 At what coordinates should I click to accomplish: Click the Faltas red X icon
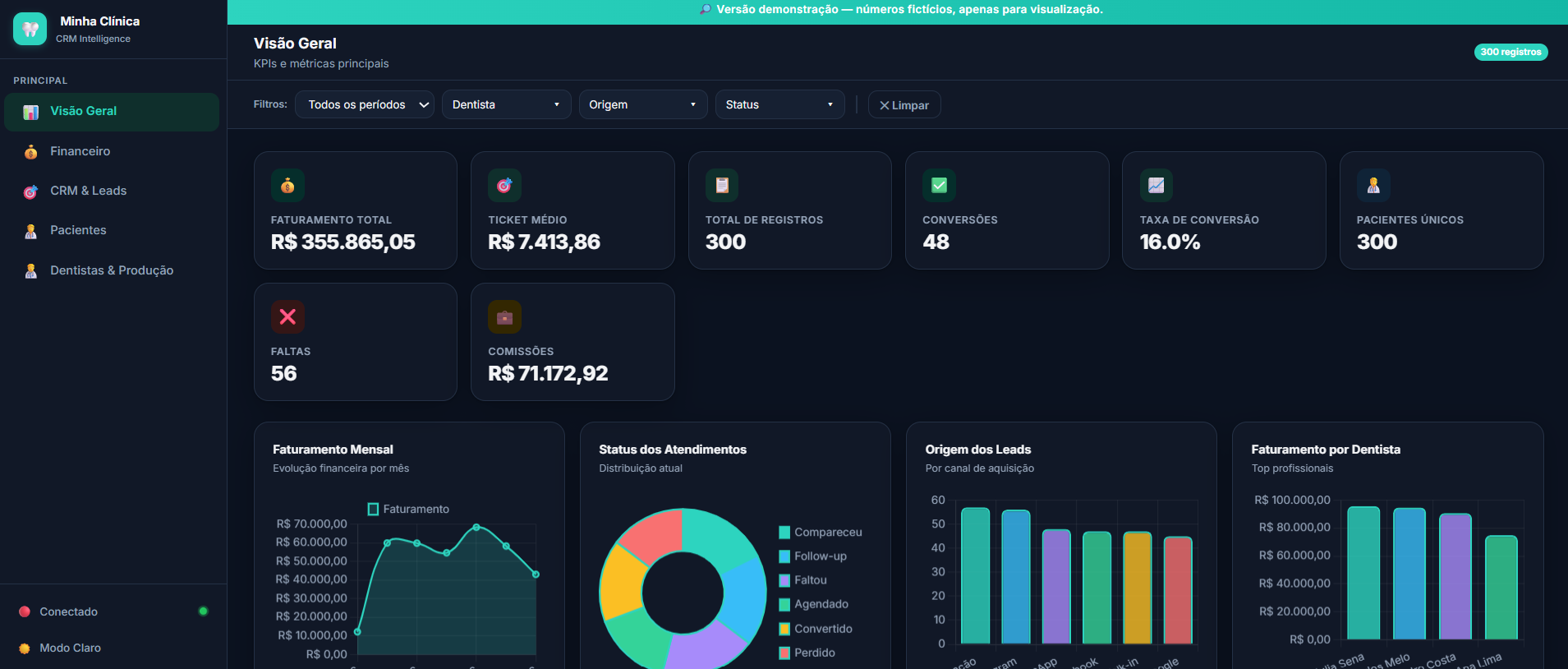[x=287, y=316]
